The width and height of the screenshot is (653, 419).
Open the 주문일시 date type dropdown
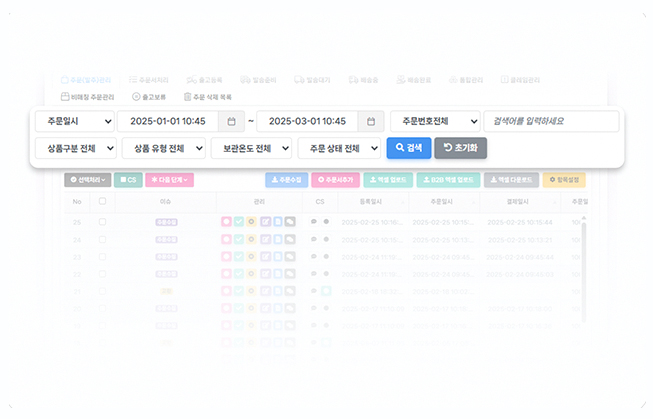coord(75,121)
